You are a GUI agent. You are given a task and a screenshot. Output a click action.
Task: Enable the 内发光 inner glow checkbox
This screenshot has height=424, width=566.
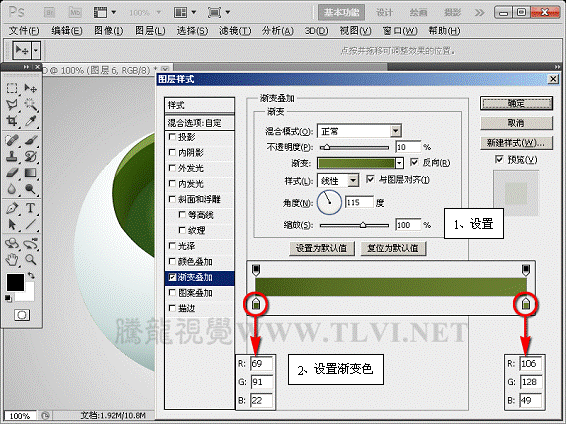(x=173, y=183)
